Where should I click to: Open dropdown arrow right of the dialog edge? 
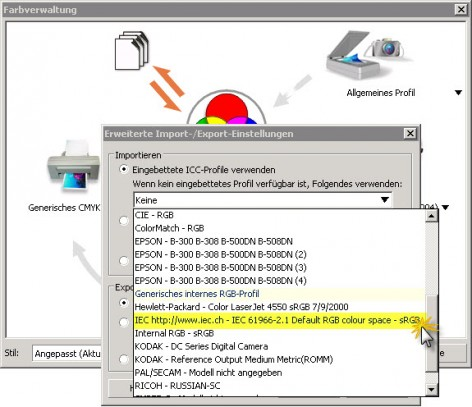tap(446, 207)
